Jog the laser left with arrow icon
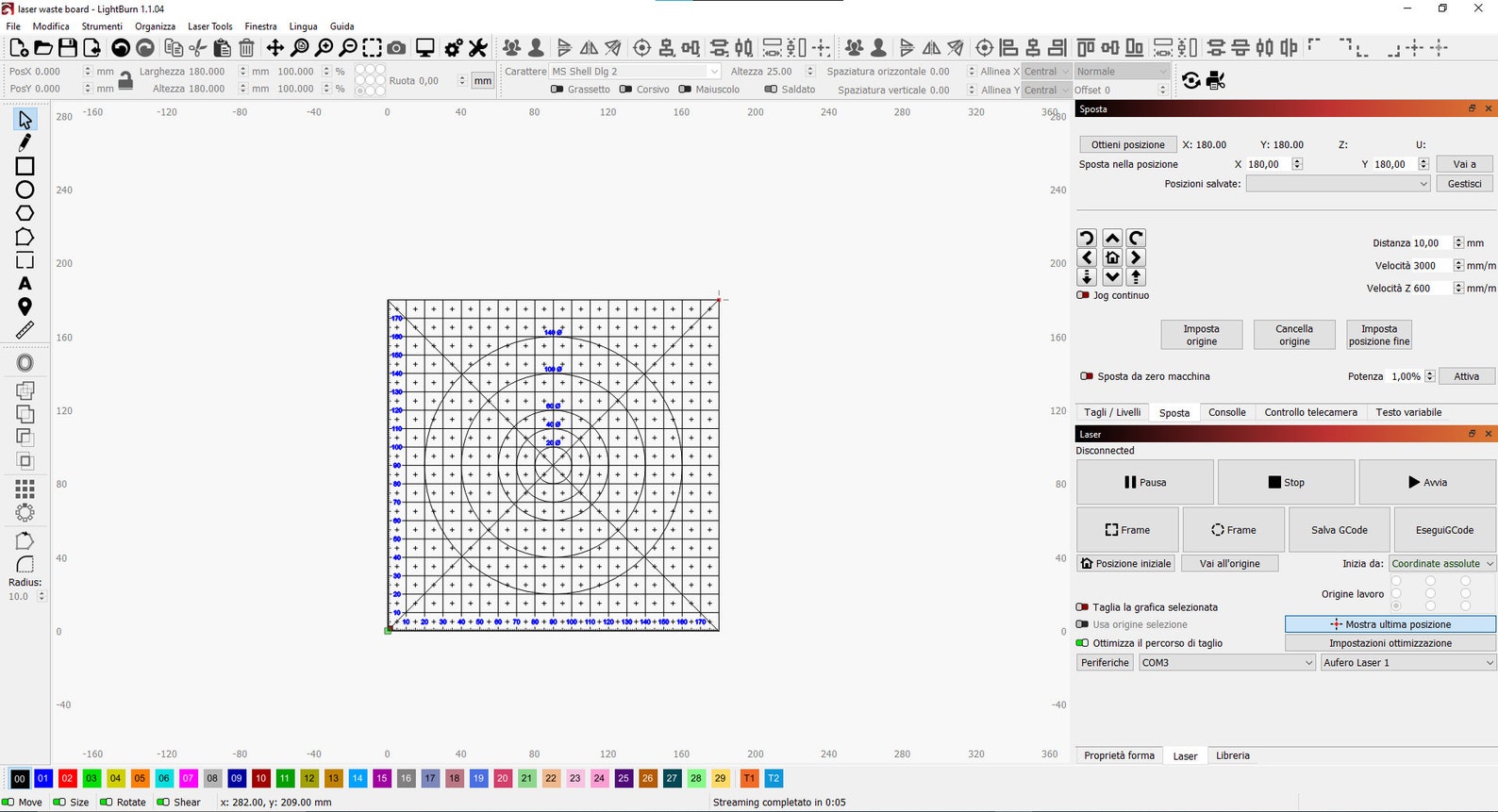1498x812 pixels. pos(1087,257)
